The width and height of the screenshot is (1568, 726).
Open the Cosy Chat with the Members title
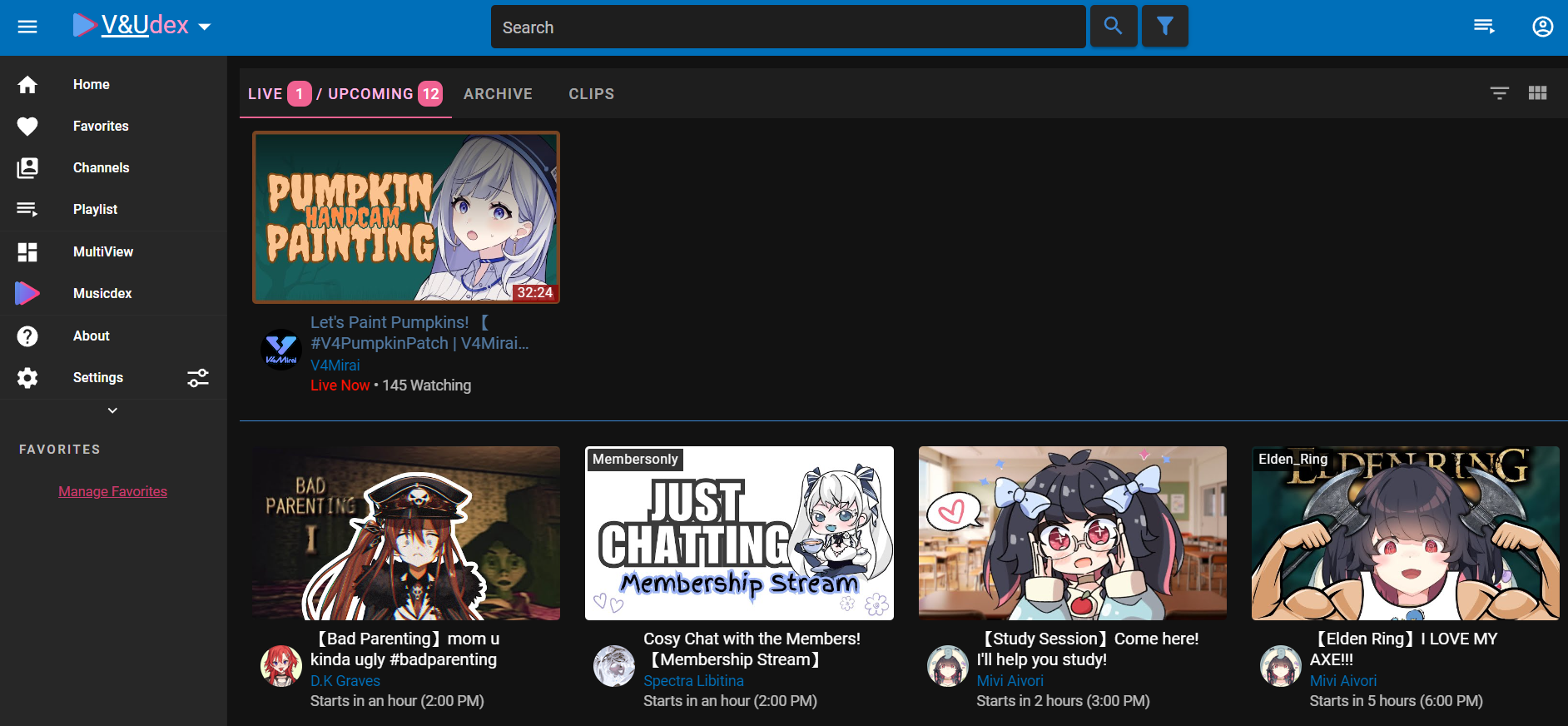pos(752,649)
